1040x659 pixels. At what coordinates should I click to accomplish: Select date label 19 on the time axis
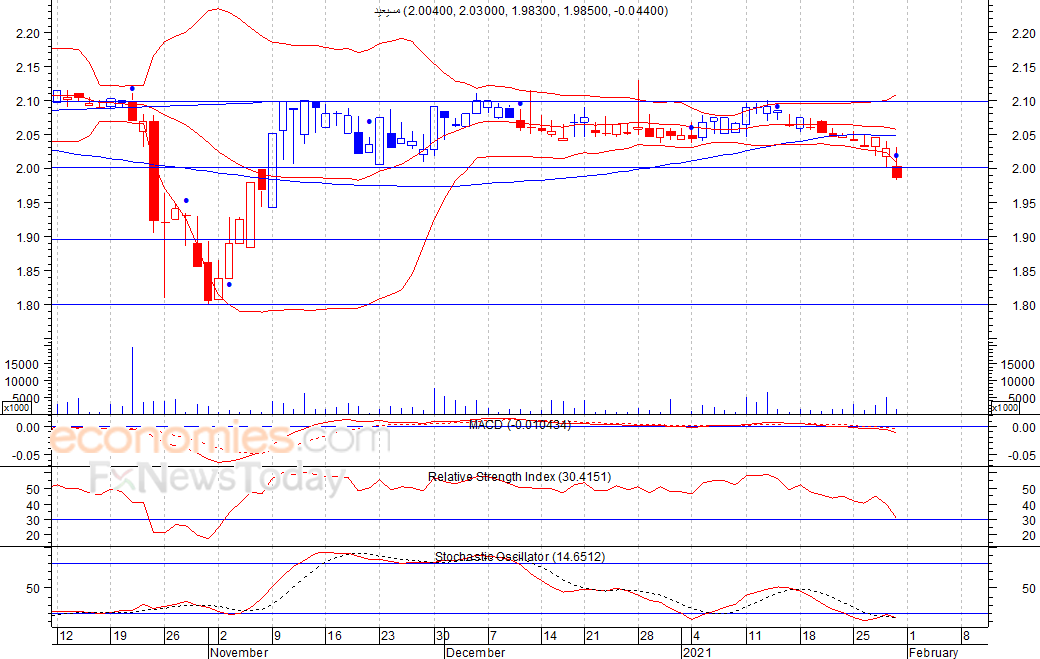[119, 636]
